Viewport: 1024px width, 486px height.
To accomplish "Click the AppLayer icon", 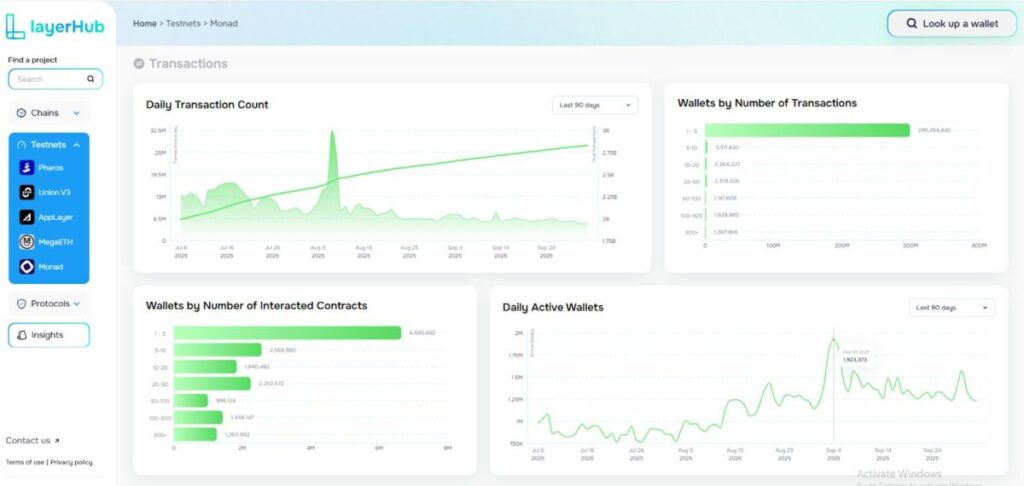I will [27, 217].
